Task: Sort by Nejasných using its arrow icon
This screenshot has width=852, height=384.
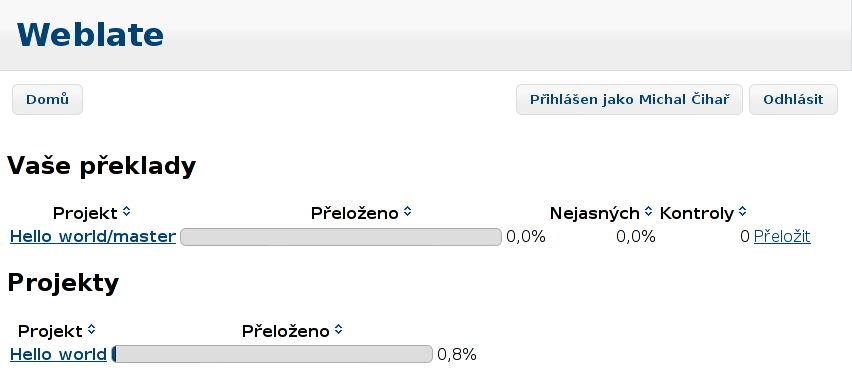Action: click(648, 212)
